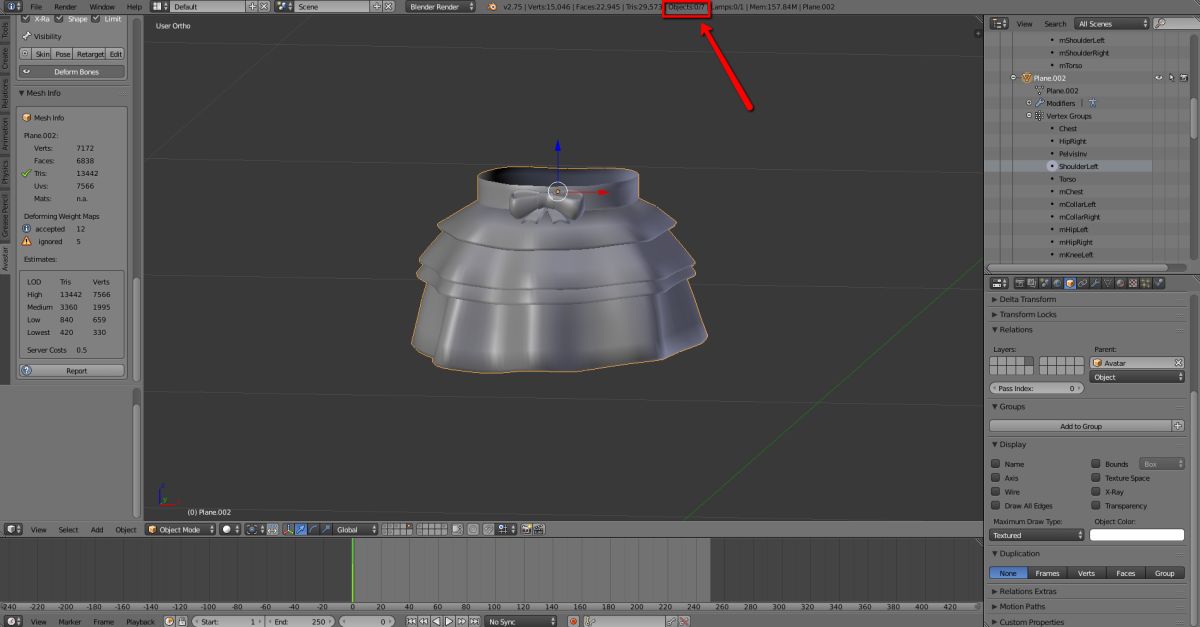Viewport: 1200px width, 627px height.
Task: Collapse the Plane.002 outliner tree item
Action: coord(1013,77)
